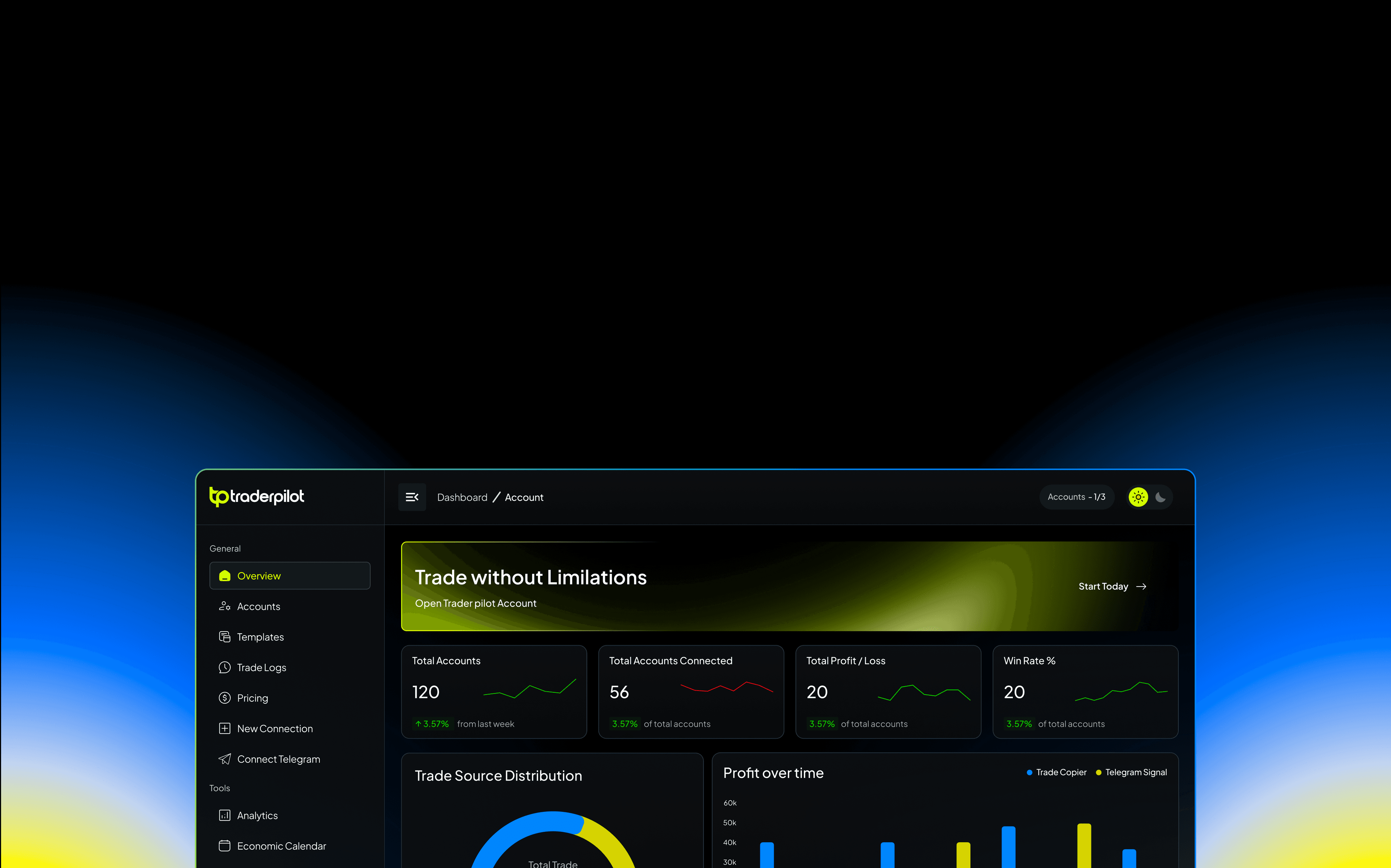Click the tallest yellow bar in Profit chart
1391x868 pixels.
tap(1084, 846)
